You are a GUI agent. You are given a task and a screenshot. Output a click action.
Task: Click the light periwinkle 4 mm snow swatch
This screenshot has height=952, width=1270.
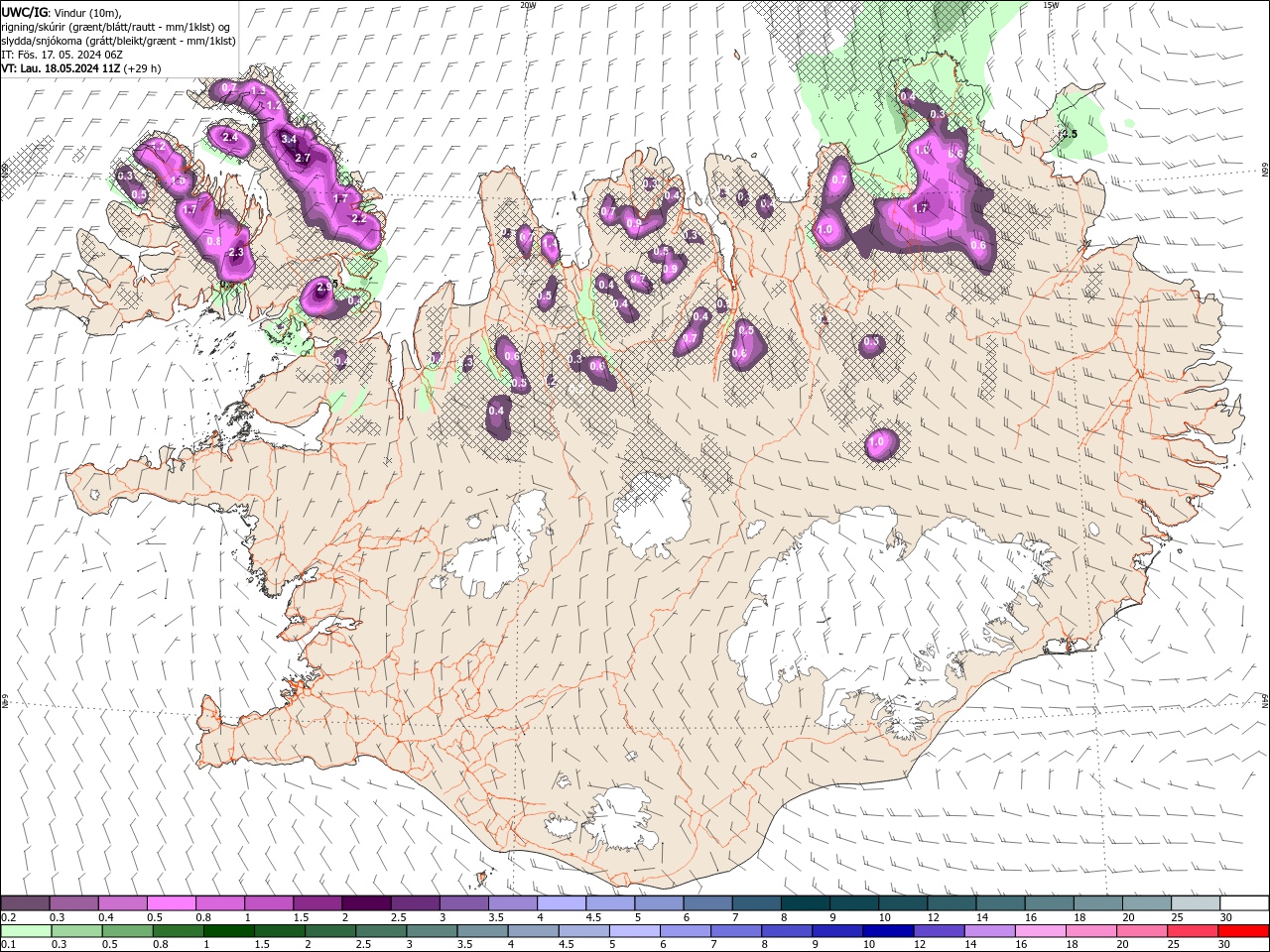click(x=562, y=903)
